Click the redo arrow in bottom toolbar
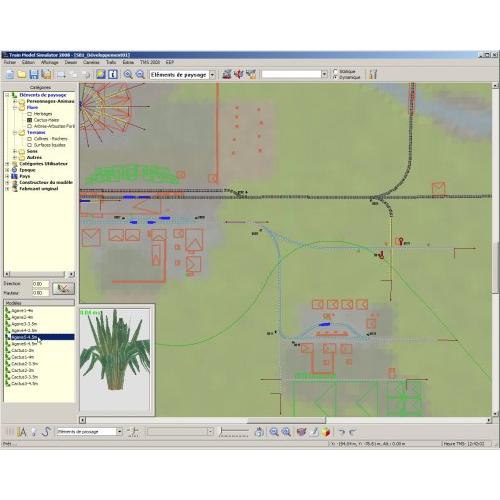The height and width of the screenshot is (500, 500). tap(353, 432)
